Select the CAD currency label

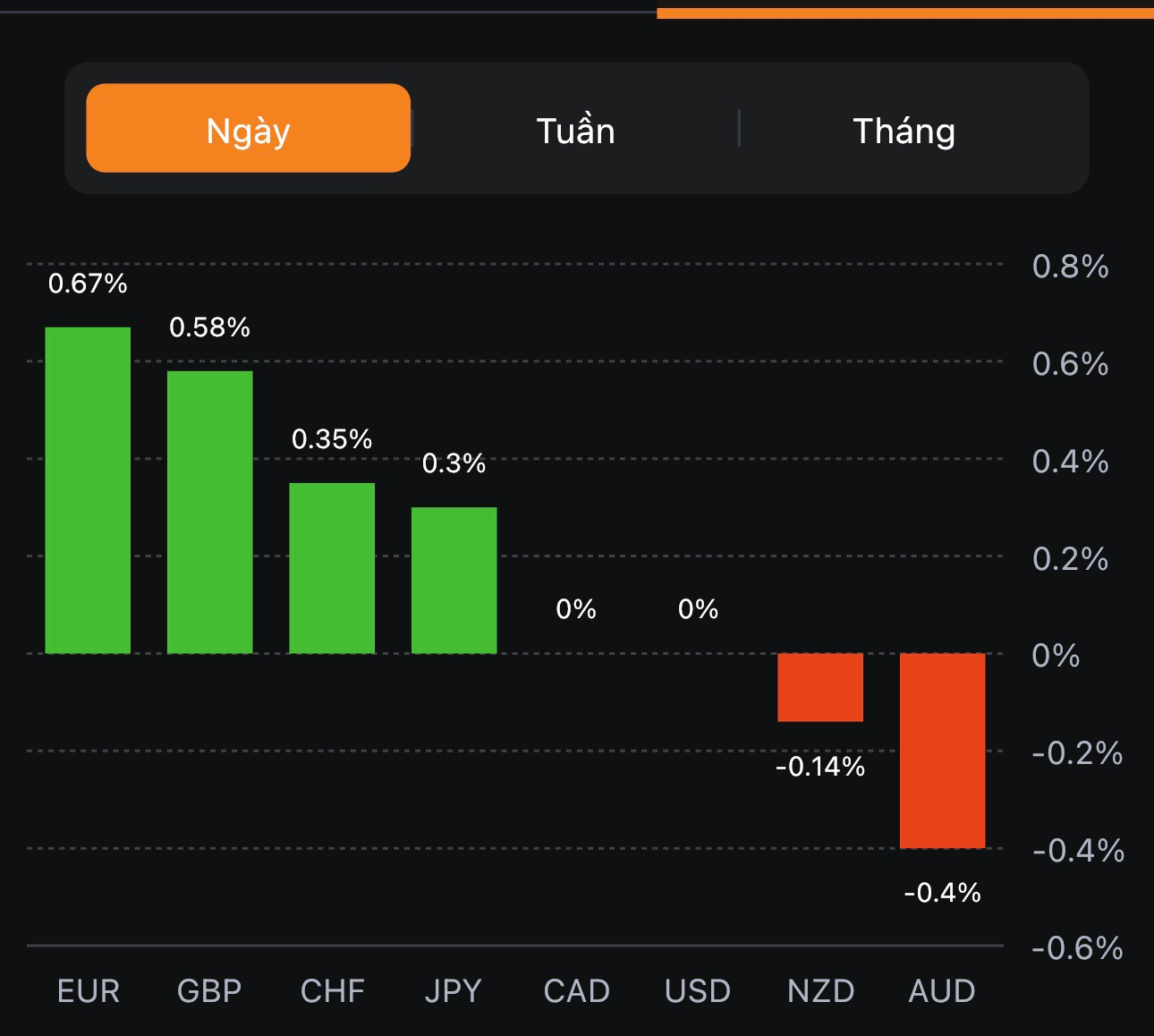(x=576, y=991)
